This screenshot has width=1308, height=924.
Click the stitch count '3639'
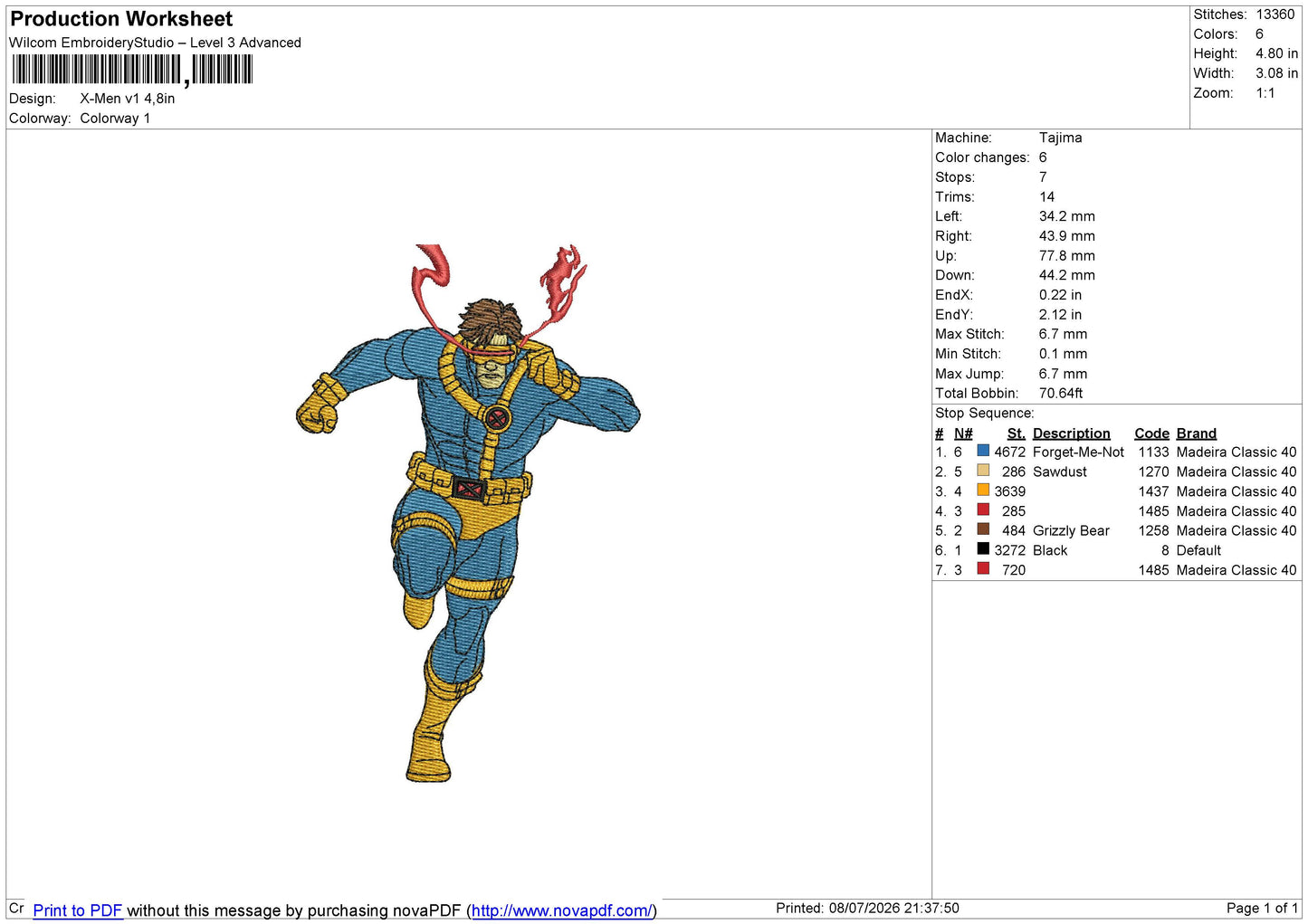(1009, 491)
